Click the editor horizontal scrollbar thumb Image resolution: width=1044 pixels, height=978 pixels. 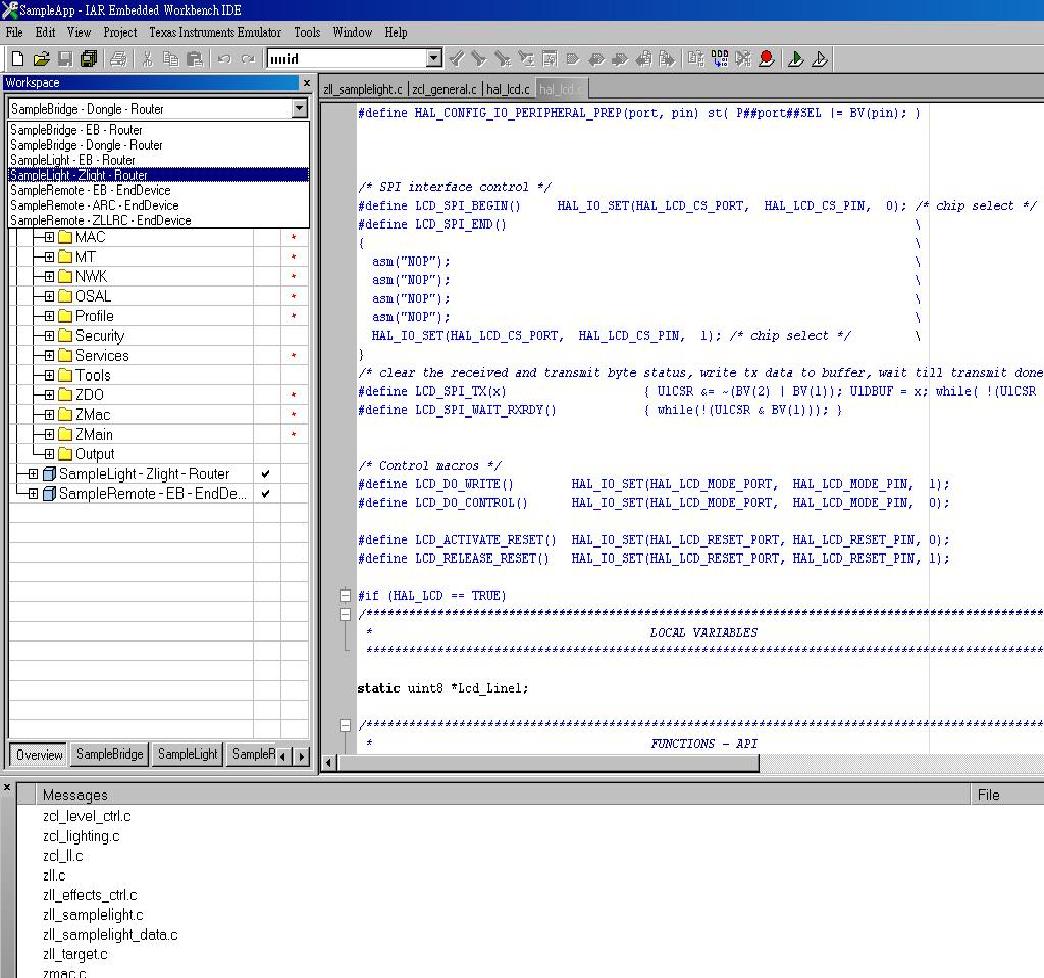pyautogui.click(x=549, y=763)
